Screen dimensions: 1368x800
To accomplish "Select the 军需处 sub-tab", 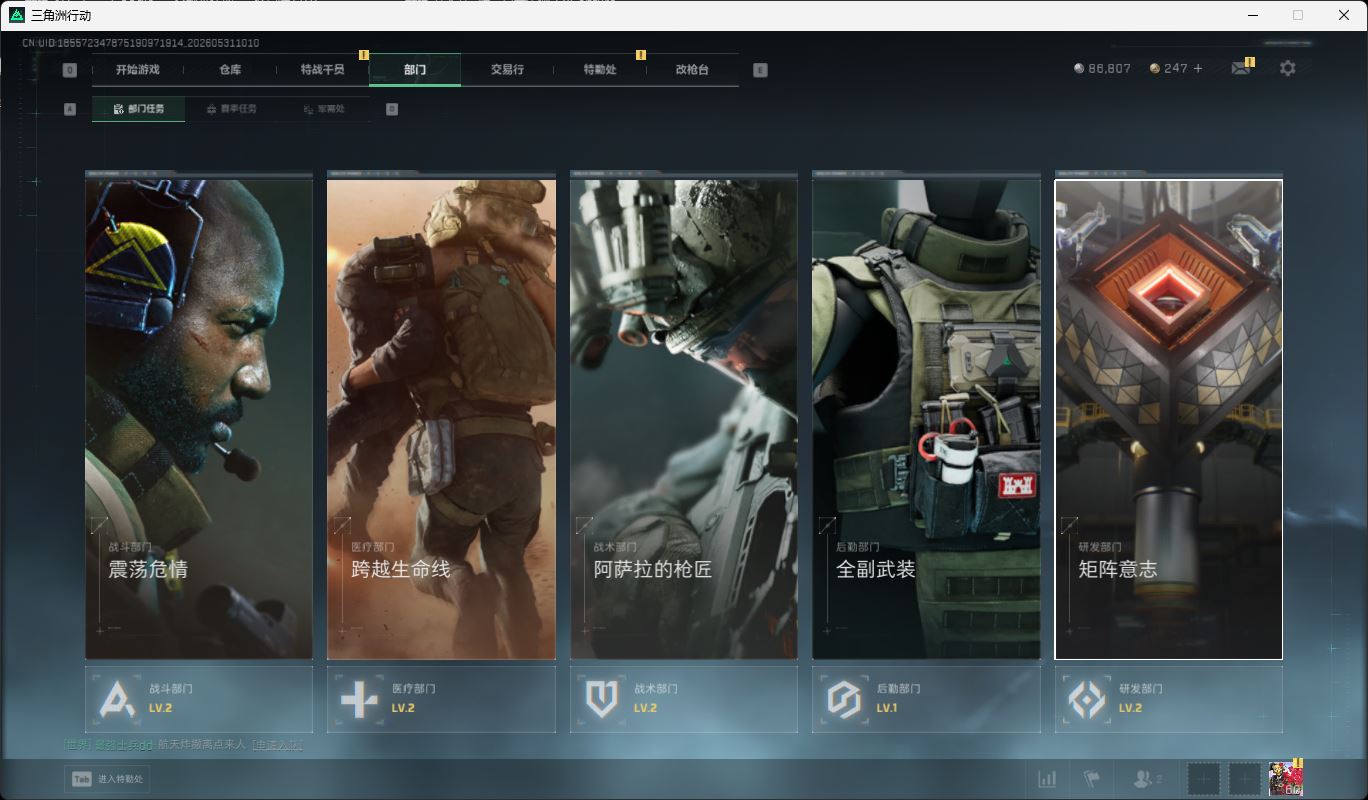I will (x=324, y=109).
